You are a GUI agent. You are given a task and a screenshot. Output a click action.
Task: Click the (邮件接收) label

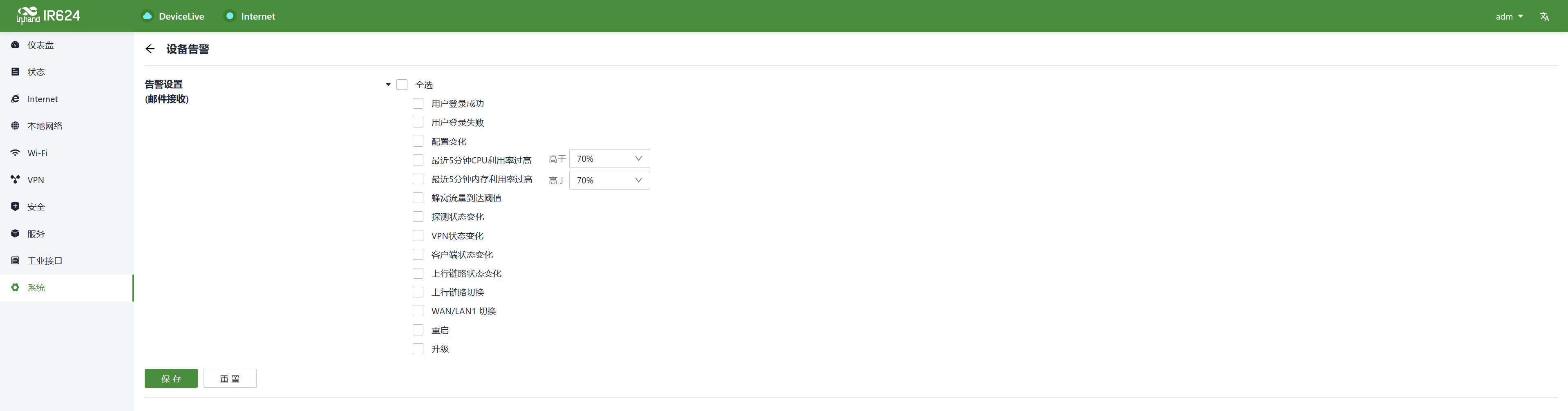167,99
